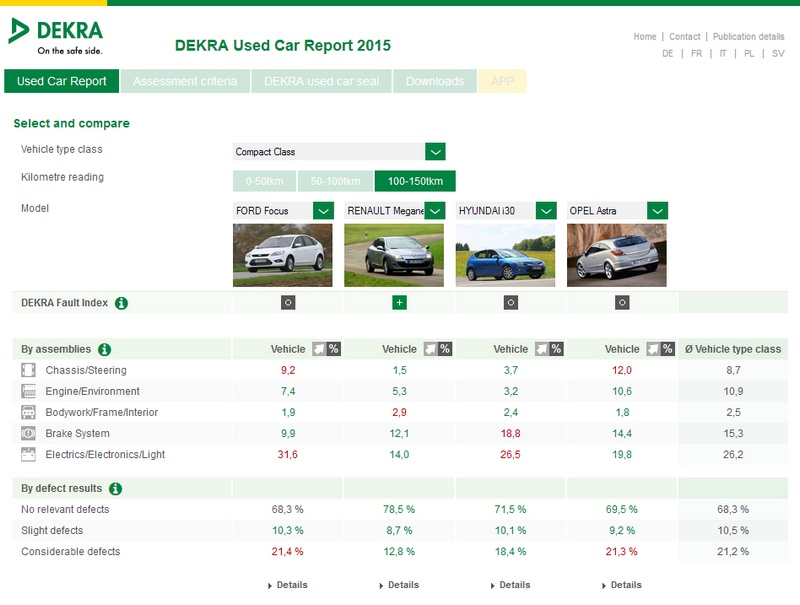Viewport: 800px width, 605px height.
Task: Open the OPEL Astra model dropdown
Action: (x=657, y=211)
